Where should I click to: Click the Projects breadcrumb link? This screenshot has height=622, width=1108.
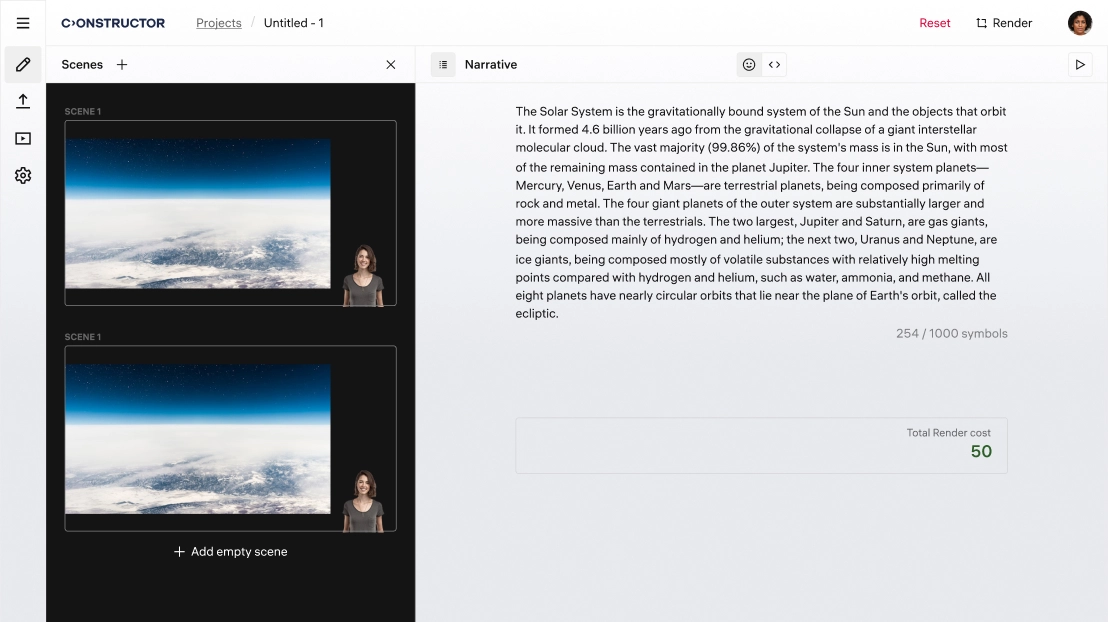(219, 23)
